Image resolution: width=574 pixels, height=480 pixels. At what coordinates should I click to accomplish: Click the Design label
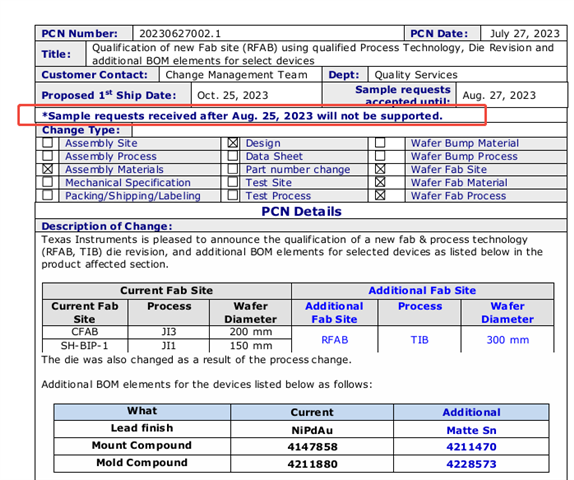[x=263, y=143]
